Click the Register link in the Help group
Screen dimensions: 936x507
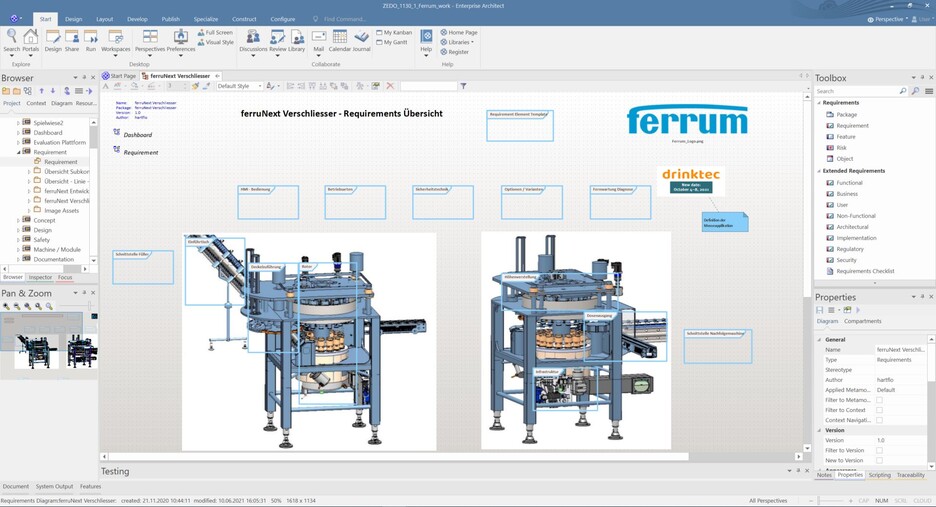tap(454, 52)
